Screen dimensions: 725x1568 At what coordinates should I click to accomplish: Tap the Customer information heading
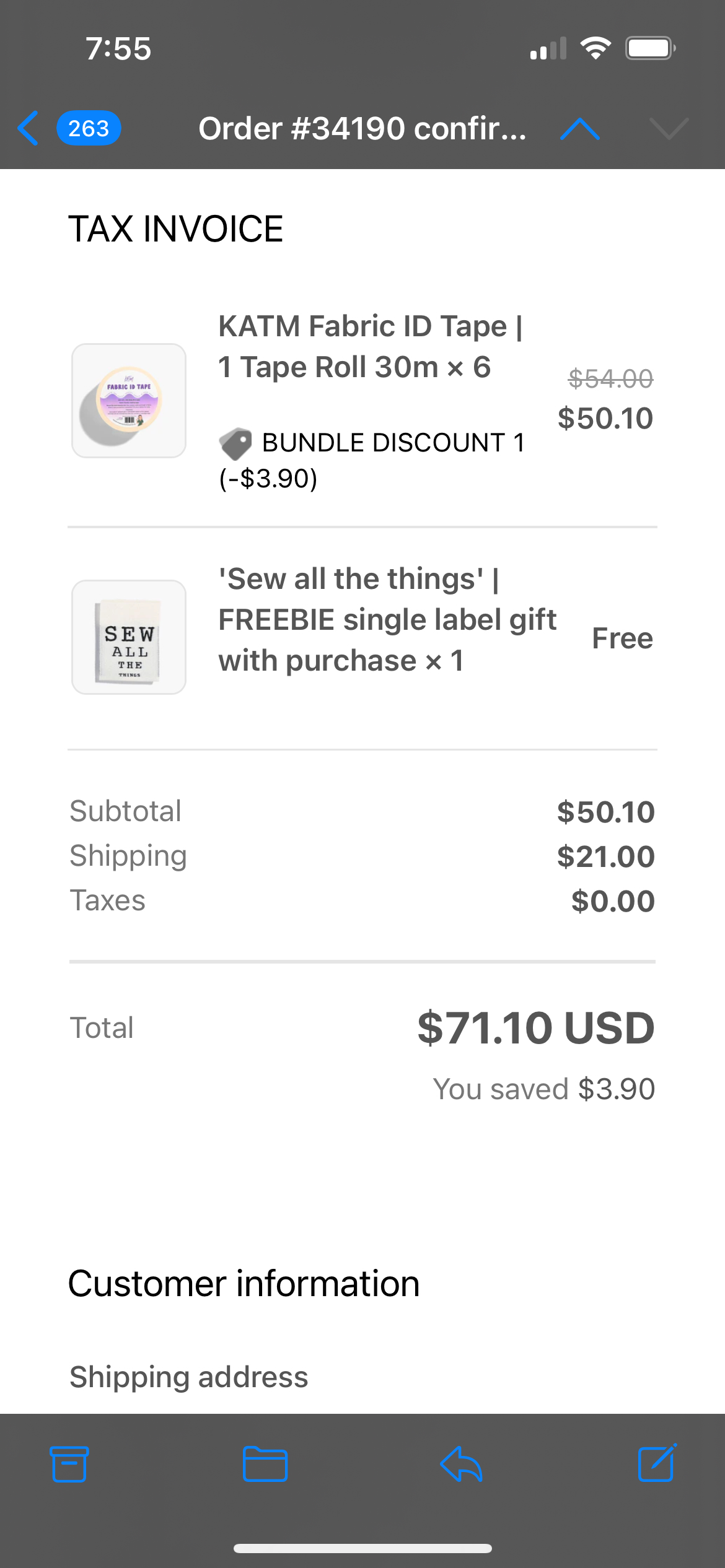pos(244,1283)
